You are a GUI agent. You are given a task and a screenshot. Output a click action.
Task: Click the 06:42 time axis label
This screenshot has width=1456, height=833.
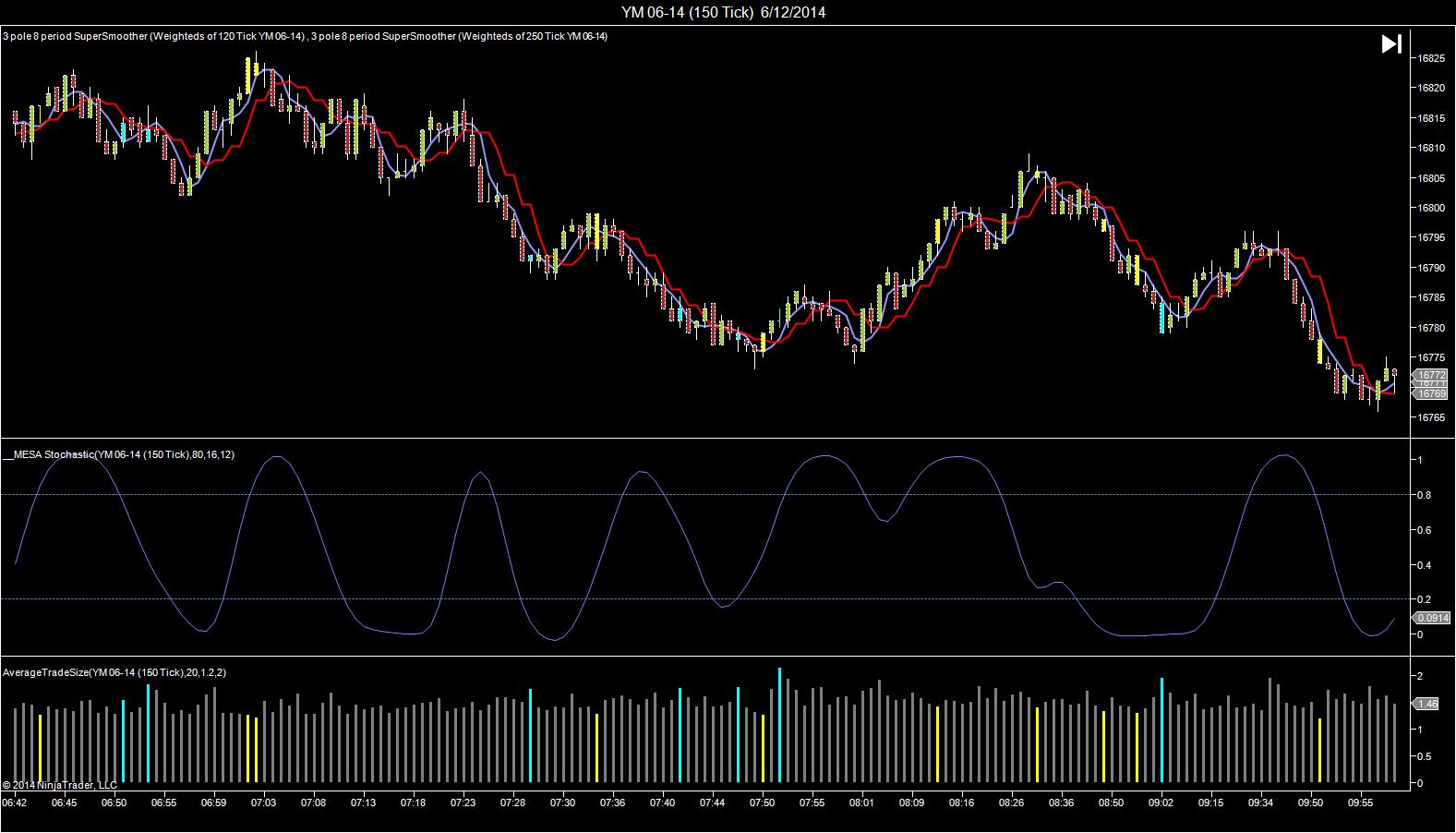[x=15, y=803]
